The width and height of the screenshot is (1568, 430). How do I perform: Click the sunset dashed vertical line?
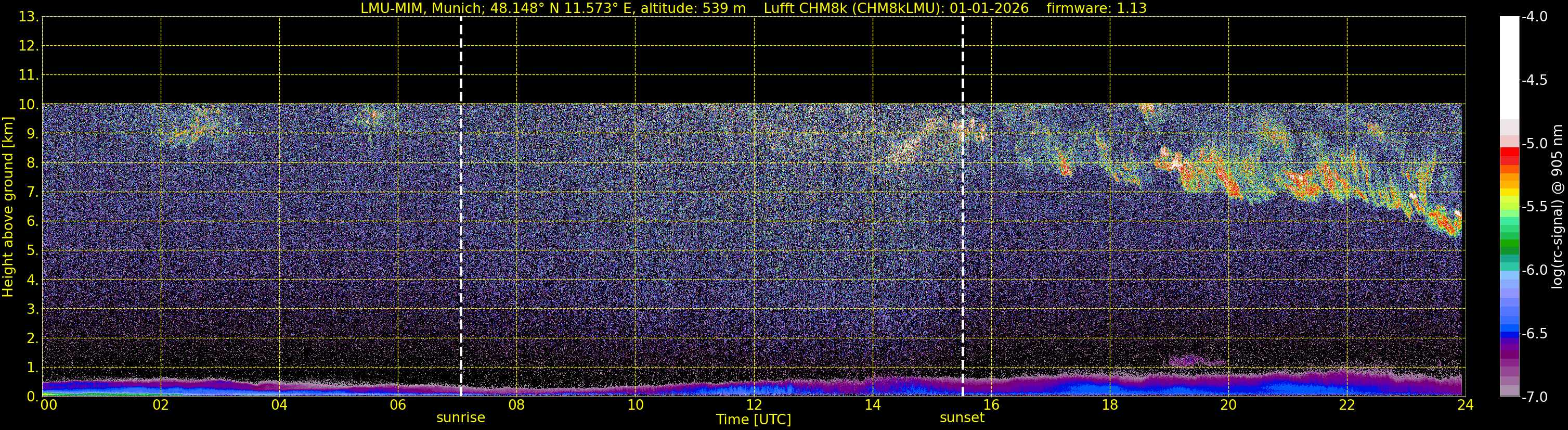pos(962,207)
